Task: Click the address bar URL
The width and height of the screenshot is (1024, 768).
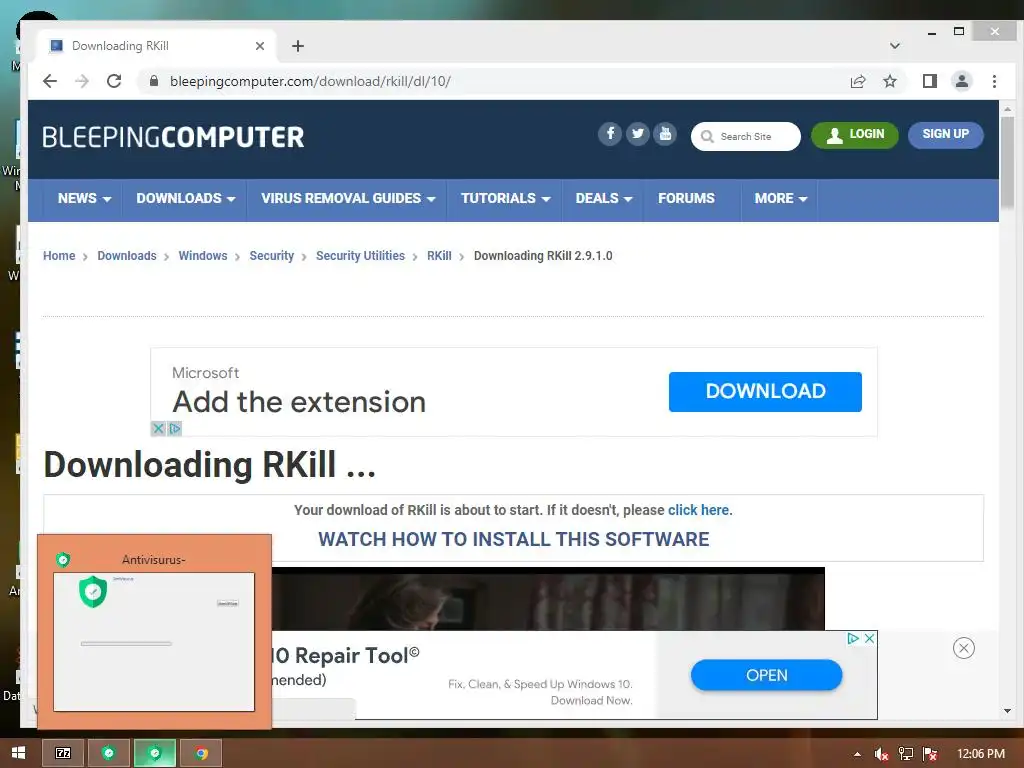Action: 310,81
